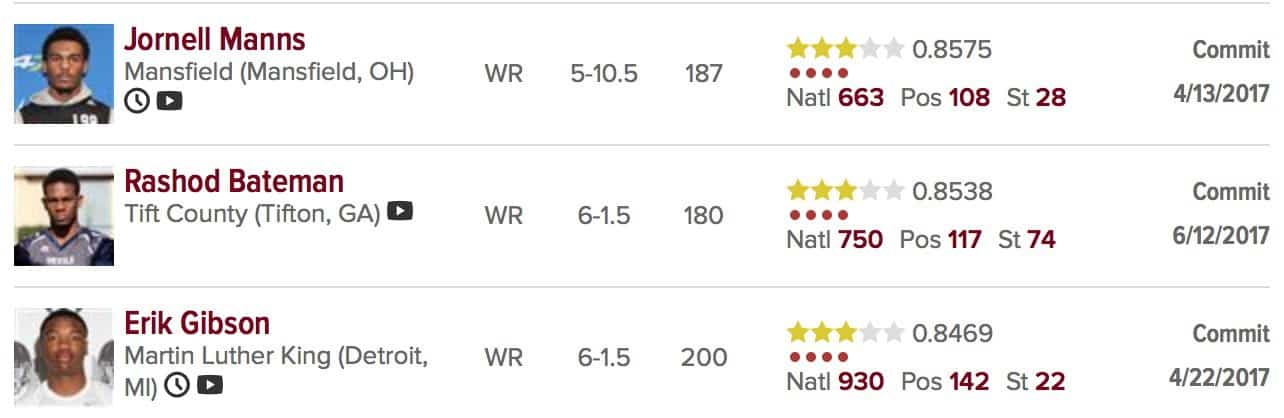Click Commit status for Jornell Manns
The image size is (1284, 418).
tap(1230, 49)
